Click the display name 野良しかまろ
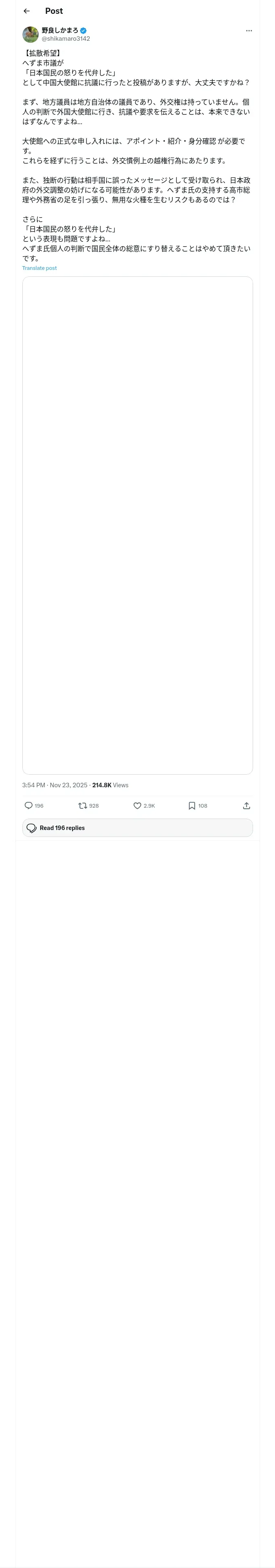 60,31
